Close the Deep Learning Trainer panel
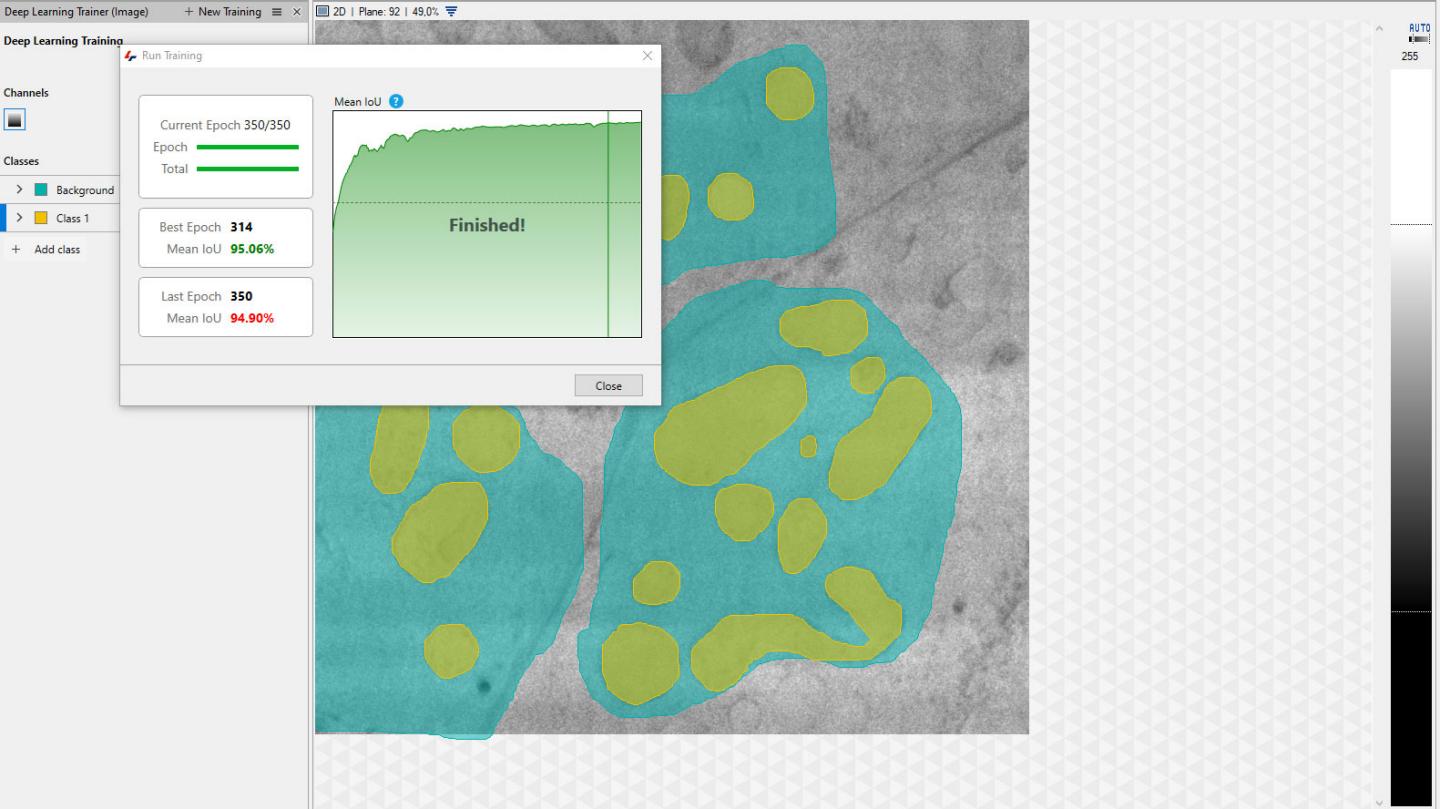Screen dimensions: 1440x809 pyautogui.click(x=296, y=12)
